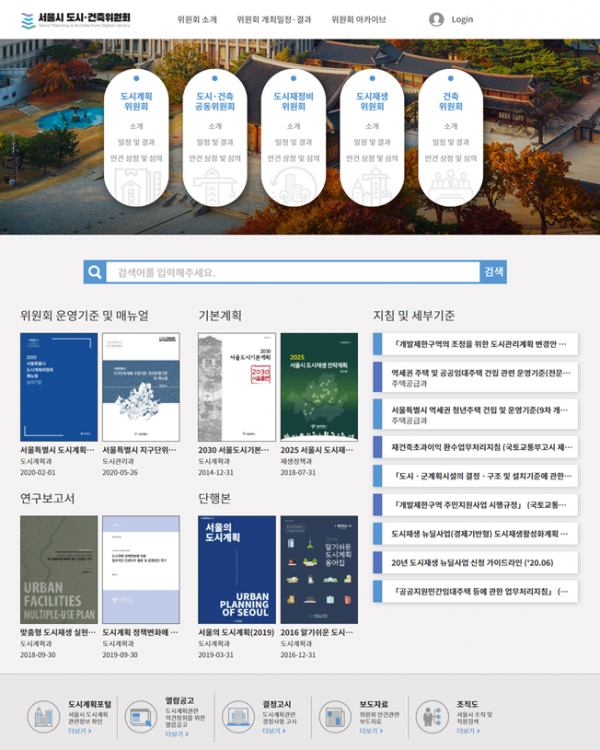Viewport: 600px width, 750px height.
Task: Open the 위원회 소개 menu
Action: 197,19
